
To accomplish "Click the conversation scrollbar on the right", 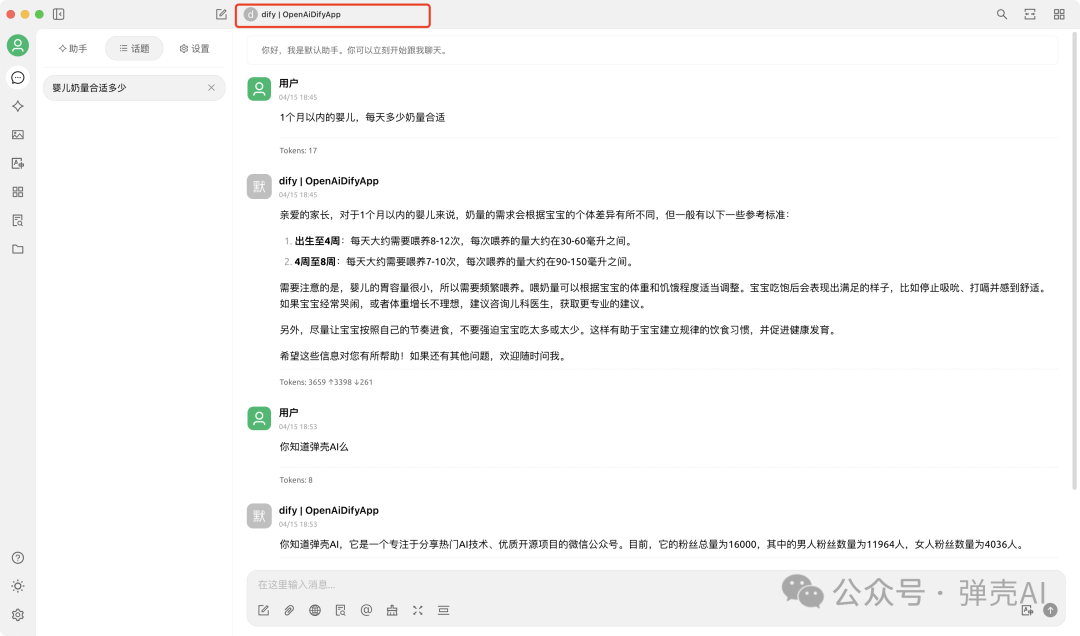I will (1075, 262).
